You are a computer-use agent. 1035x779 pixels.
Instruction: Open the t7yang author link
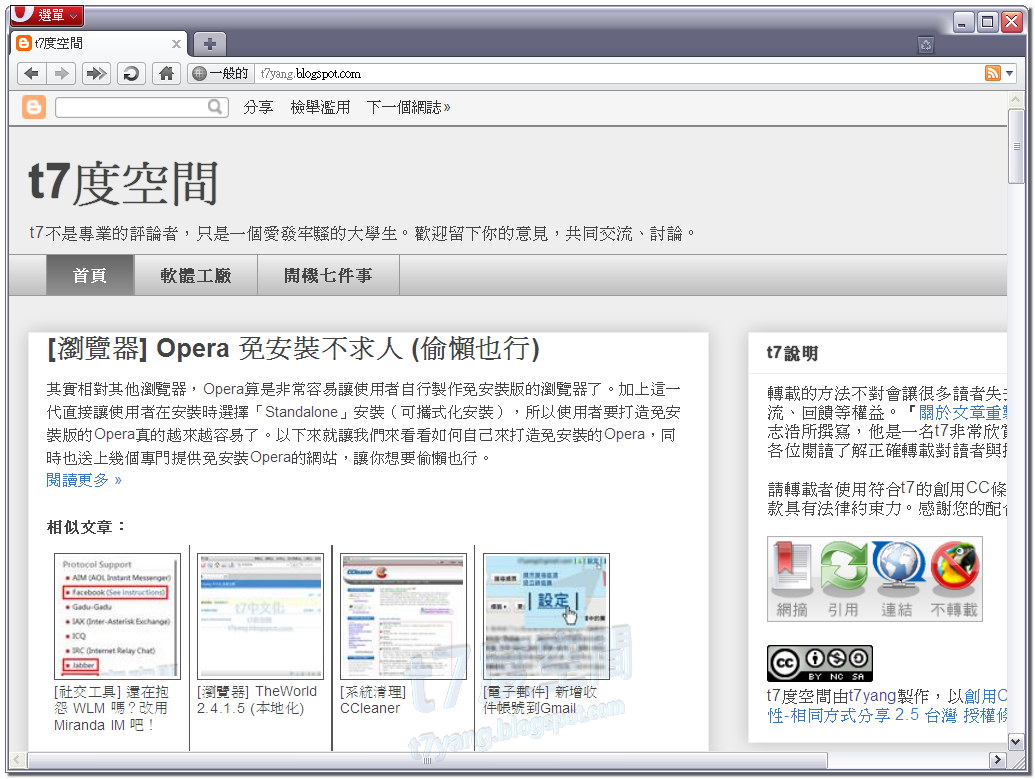point(872,695)
